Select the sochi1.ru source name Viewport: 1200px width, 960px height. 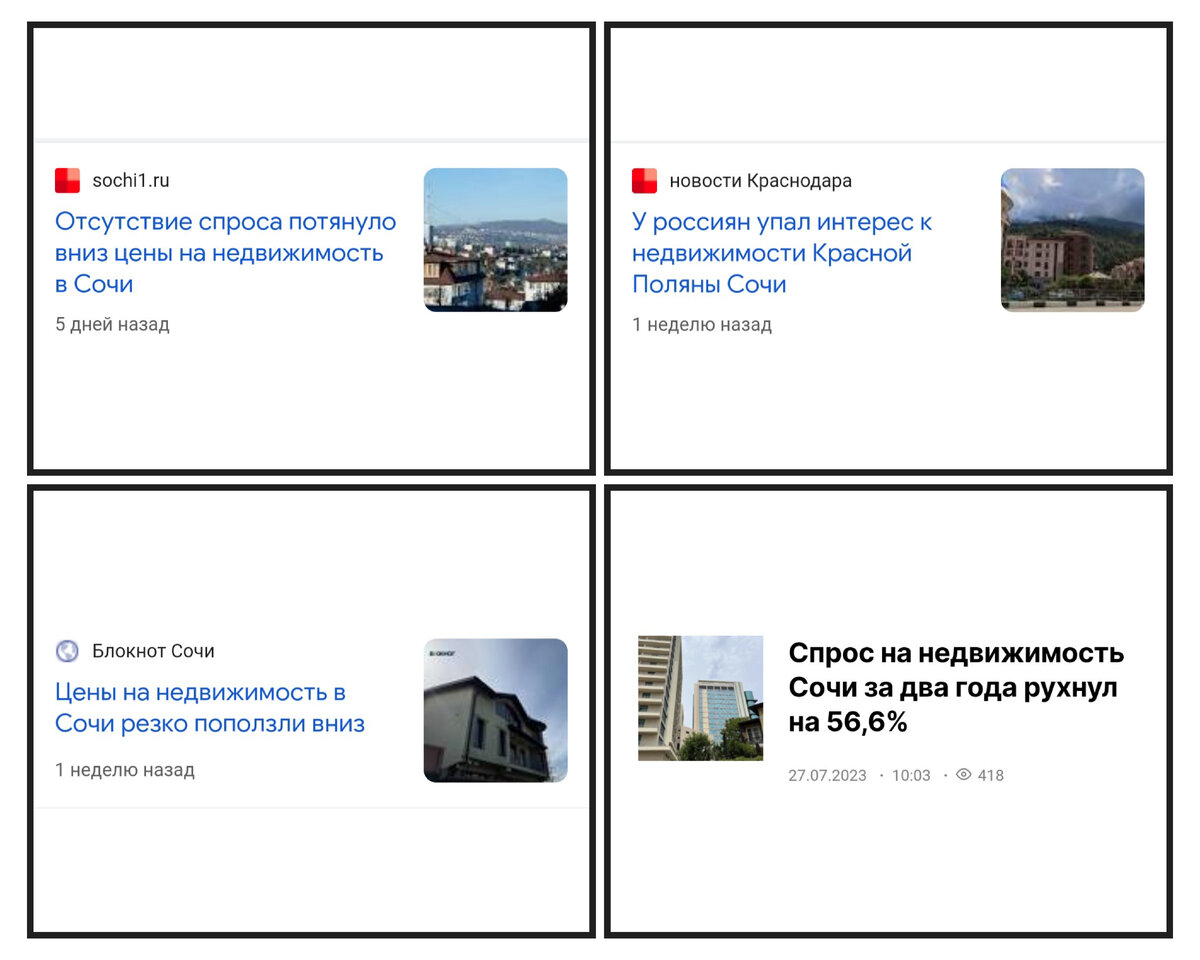tap(131, 181)
